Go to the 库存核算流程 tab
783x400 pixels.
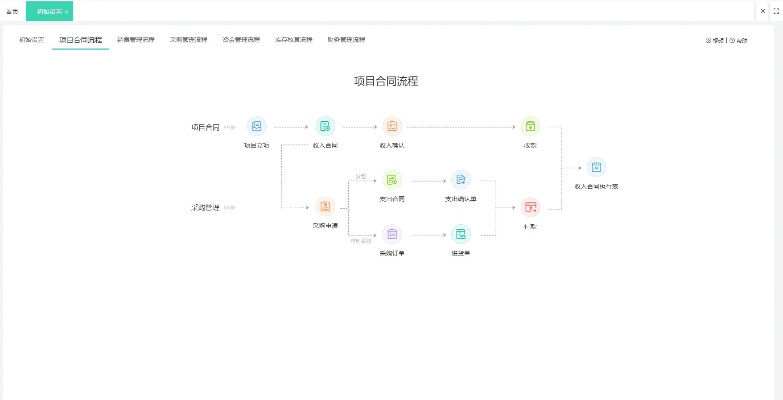293,40
